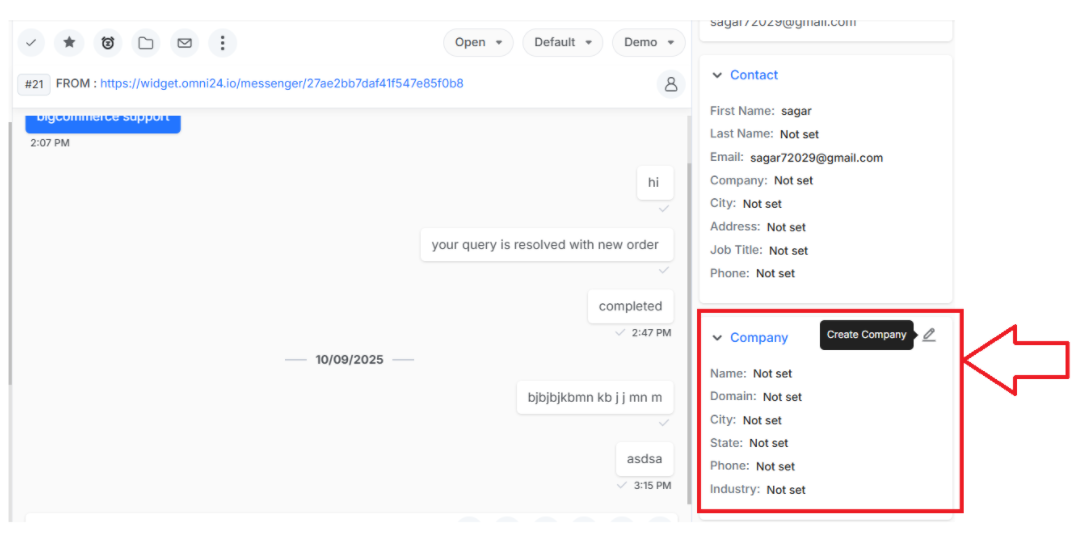1079x543 pixels.
Task: Click the Contact section heading
Action: pos(754,75)
